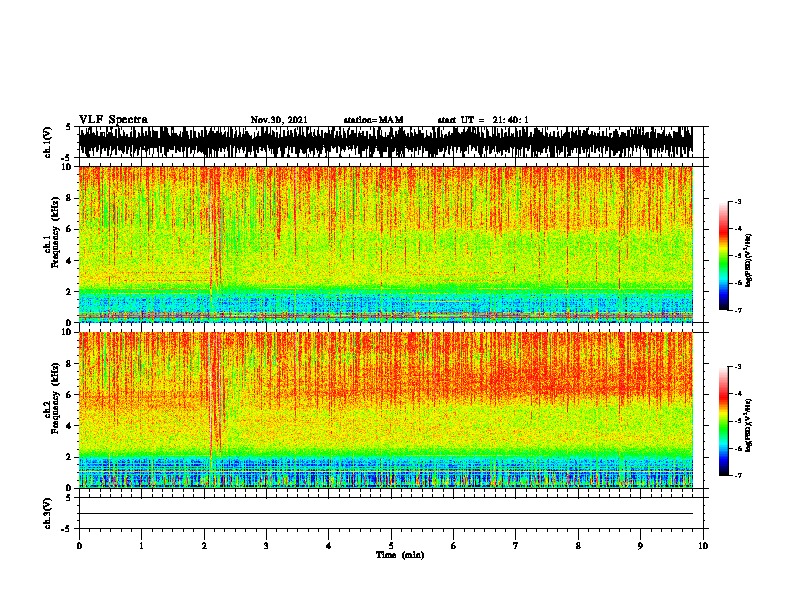This screenshot has width=792, height=612.
Task: Click the time axis tick label '7'
Action: pyautogui.click(x=516, y=546)
